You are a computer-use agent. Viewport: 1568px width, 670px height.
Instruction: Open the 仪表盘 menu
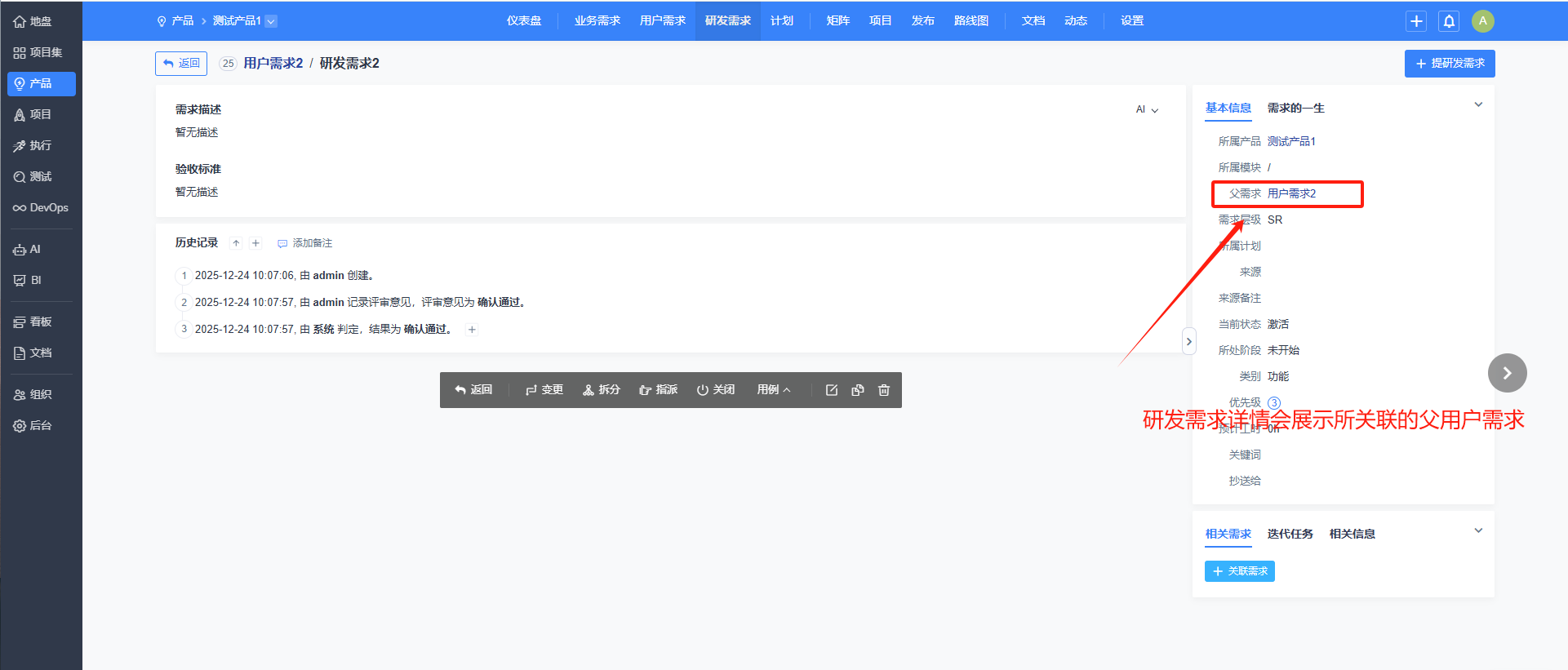pyautogui.click(x=524, y=21)
